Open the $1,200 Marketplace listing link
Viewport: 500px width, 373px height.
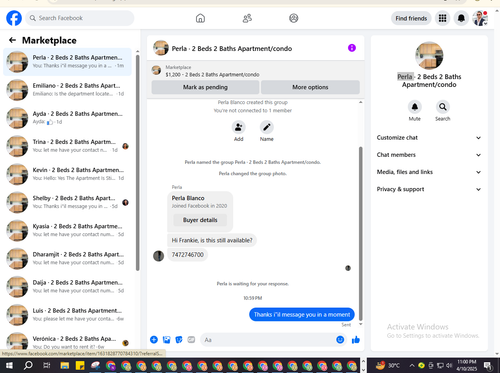tap(212, 75)
